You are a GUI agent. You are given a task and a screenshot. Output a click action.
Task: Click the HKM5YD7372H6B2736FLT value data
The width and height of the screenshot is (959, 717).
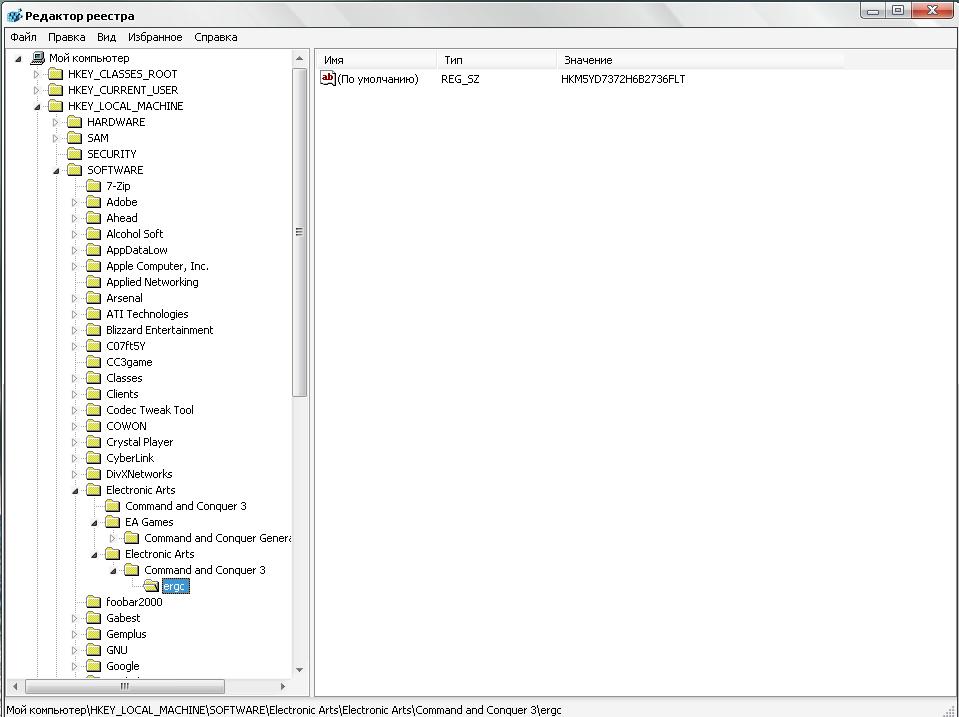(623, 79)
